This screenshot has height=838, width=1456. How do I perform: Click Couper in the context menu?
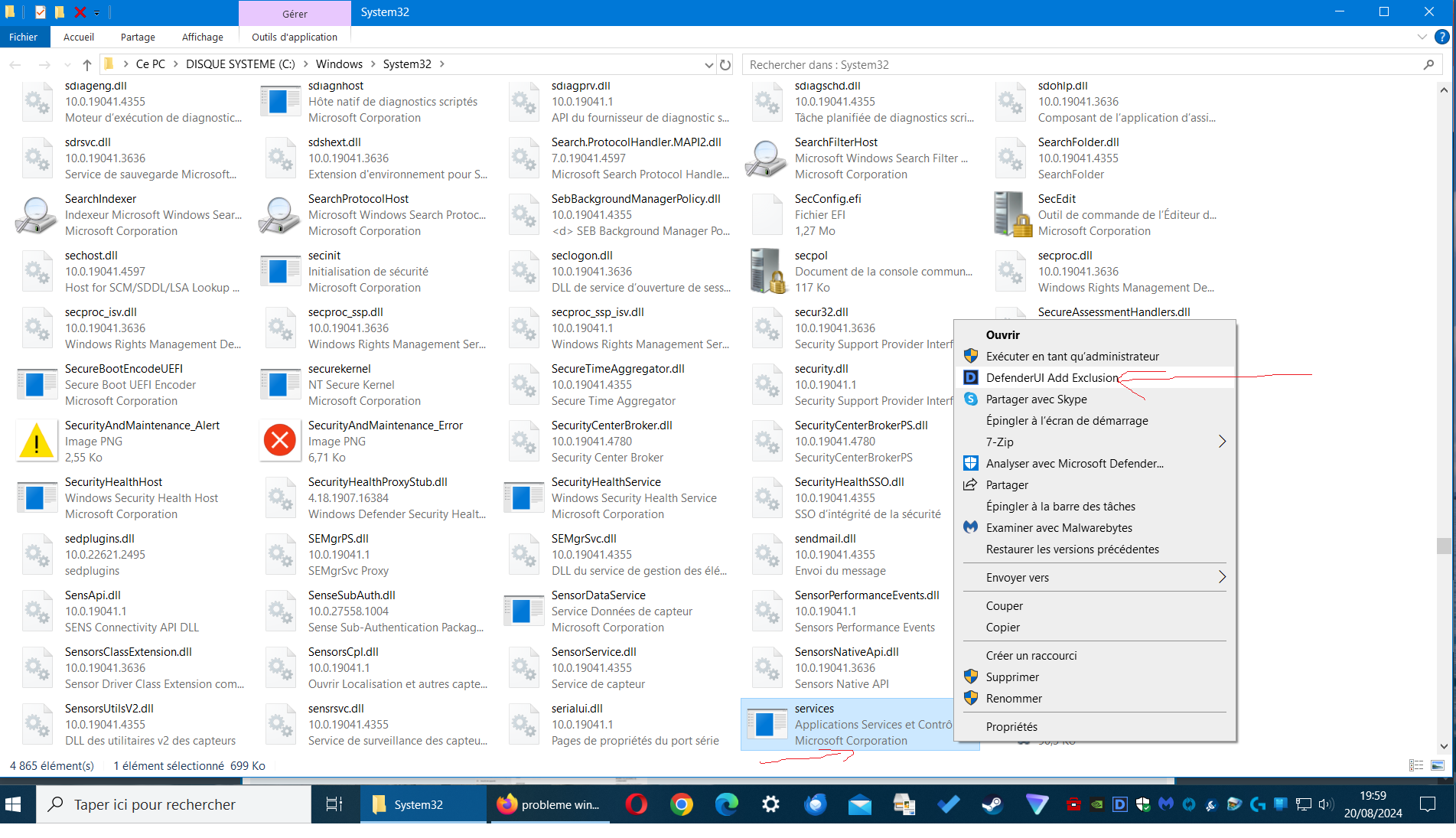point(1095,605)
